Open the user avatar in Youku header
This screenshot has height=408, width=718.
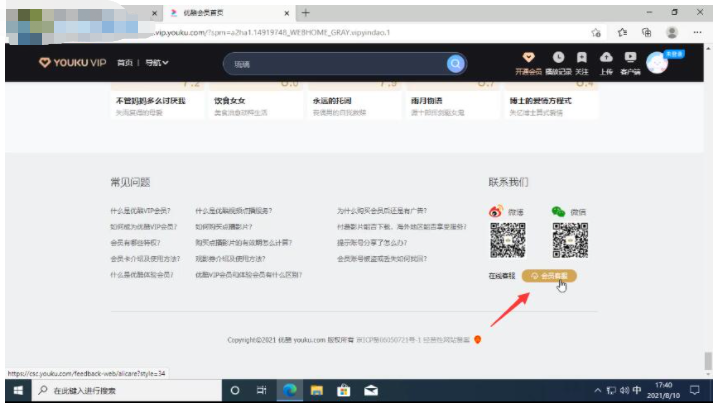[657, 63]
